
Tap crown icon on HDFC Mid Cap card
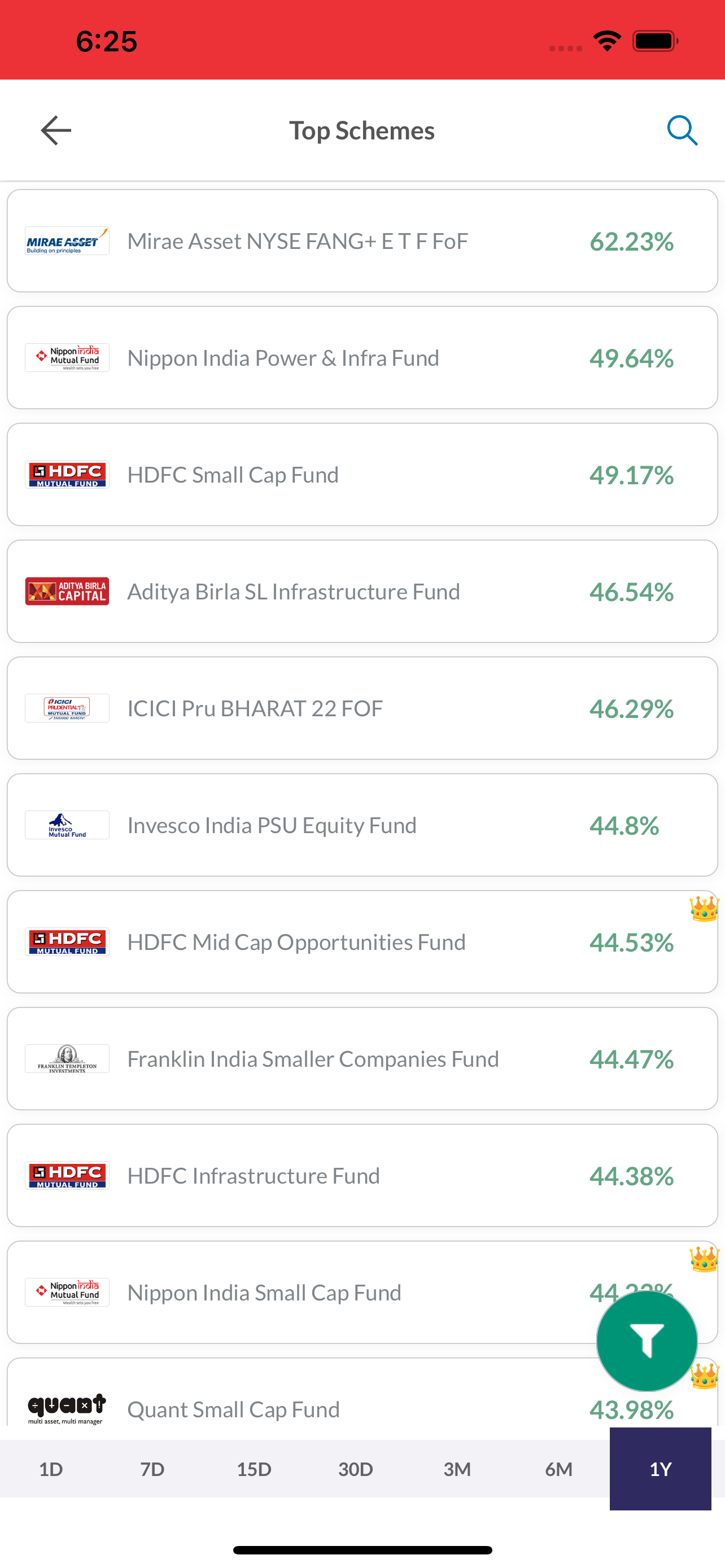704,909
